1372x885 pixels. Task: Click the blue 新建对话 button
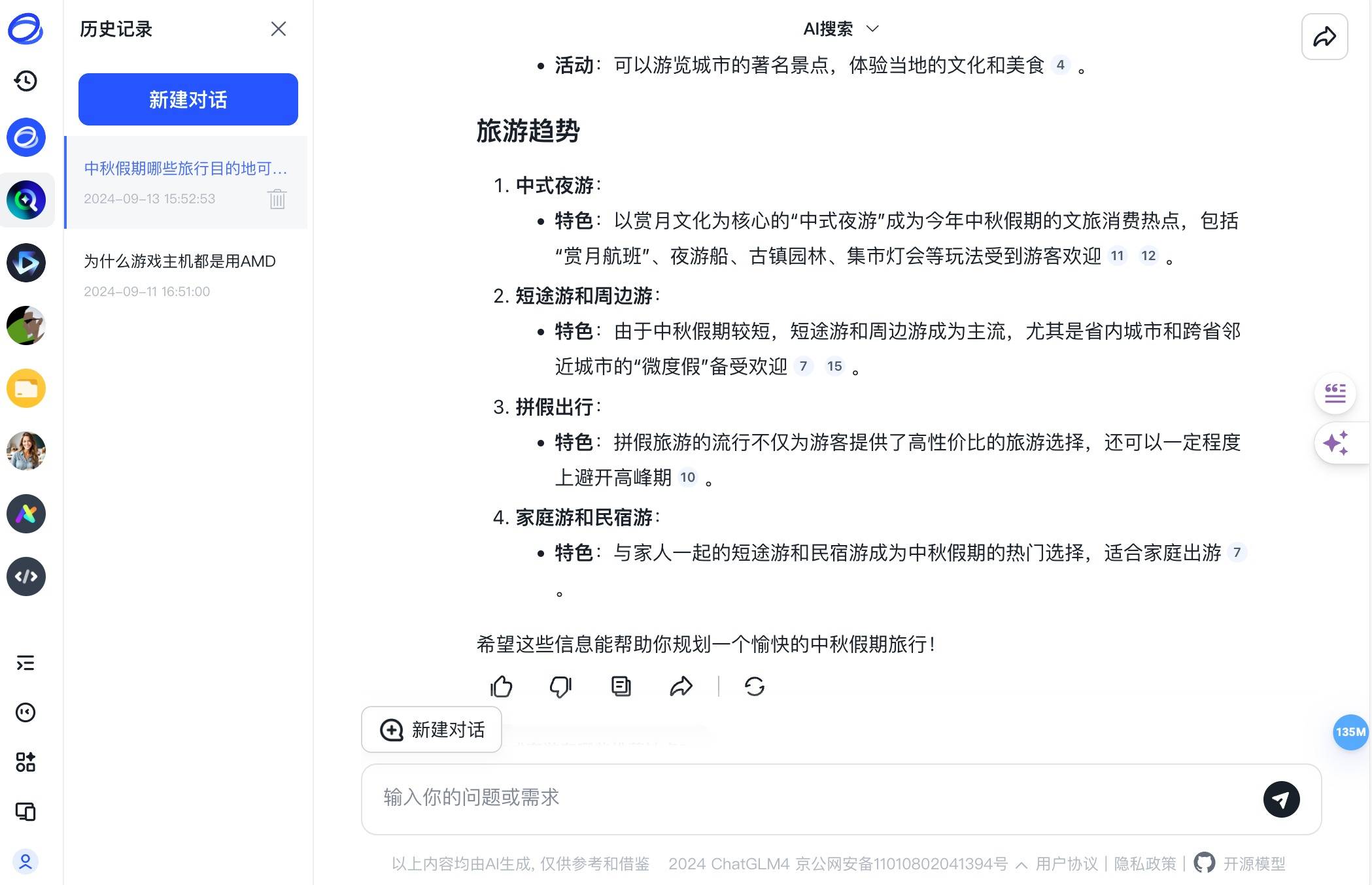click(x=188, y=99)
